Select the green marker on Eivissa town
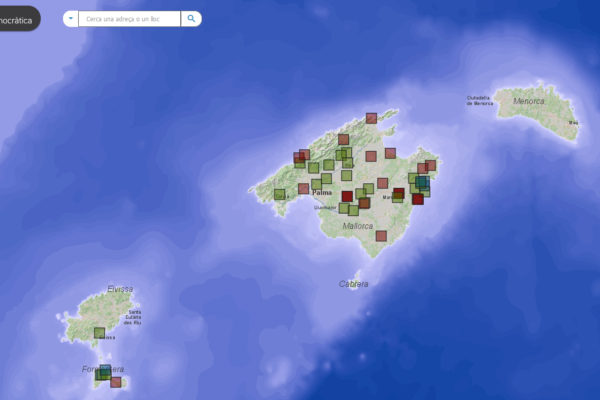Viewport: 600px width, 400px height. tap(99, 333)
